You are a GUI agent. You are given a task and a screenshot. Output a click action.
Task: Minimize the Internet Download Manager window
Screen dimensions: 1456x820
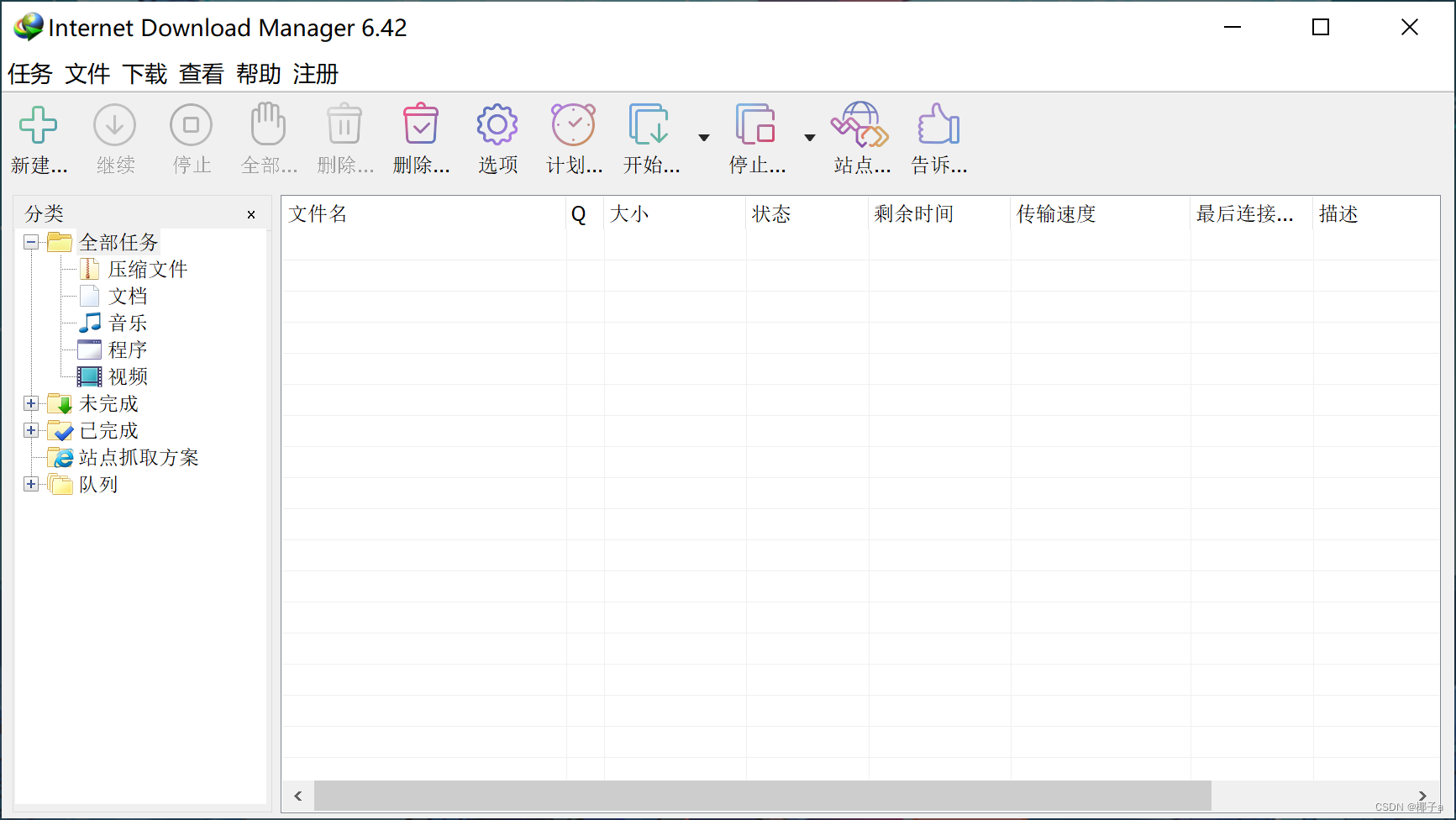(x=1233, y=28)
